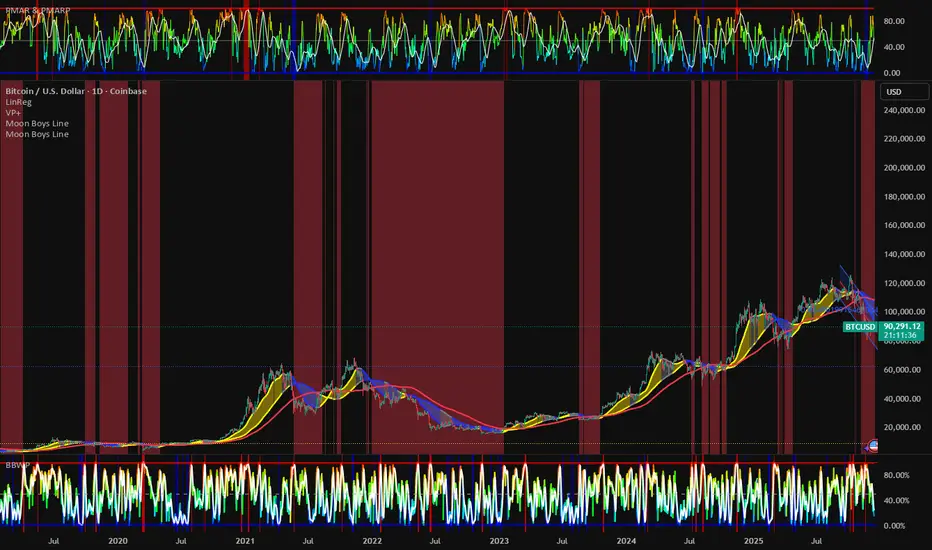
Task: Click the 200,000.00 price axis label
Action: [x=904, y=168]
